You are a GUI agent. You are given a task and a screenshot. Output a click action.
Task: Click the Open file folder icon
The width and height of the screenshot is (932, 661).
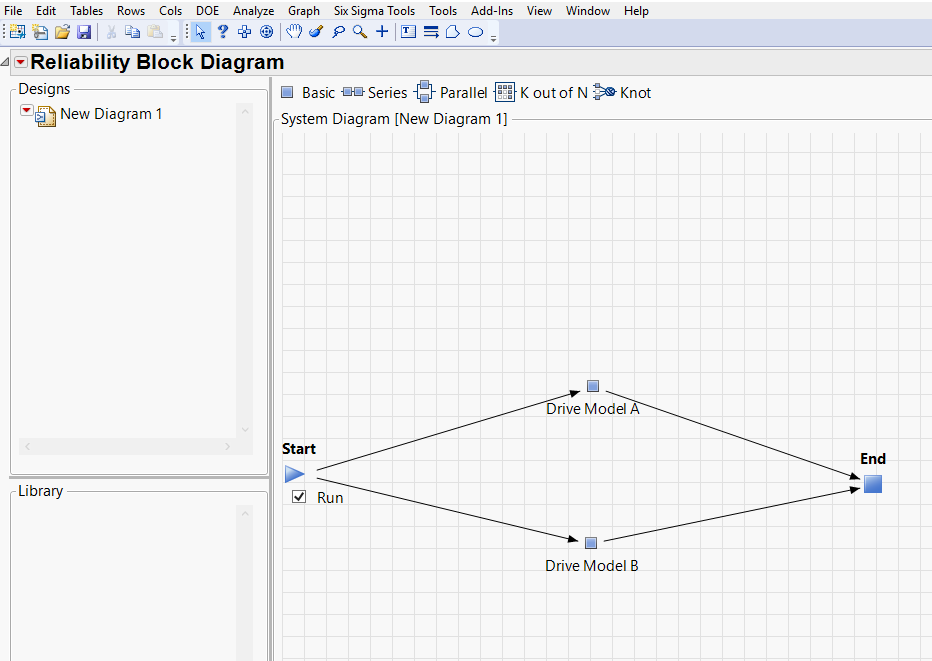(x=62, y=32)
